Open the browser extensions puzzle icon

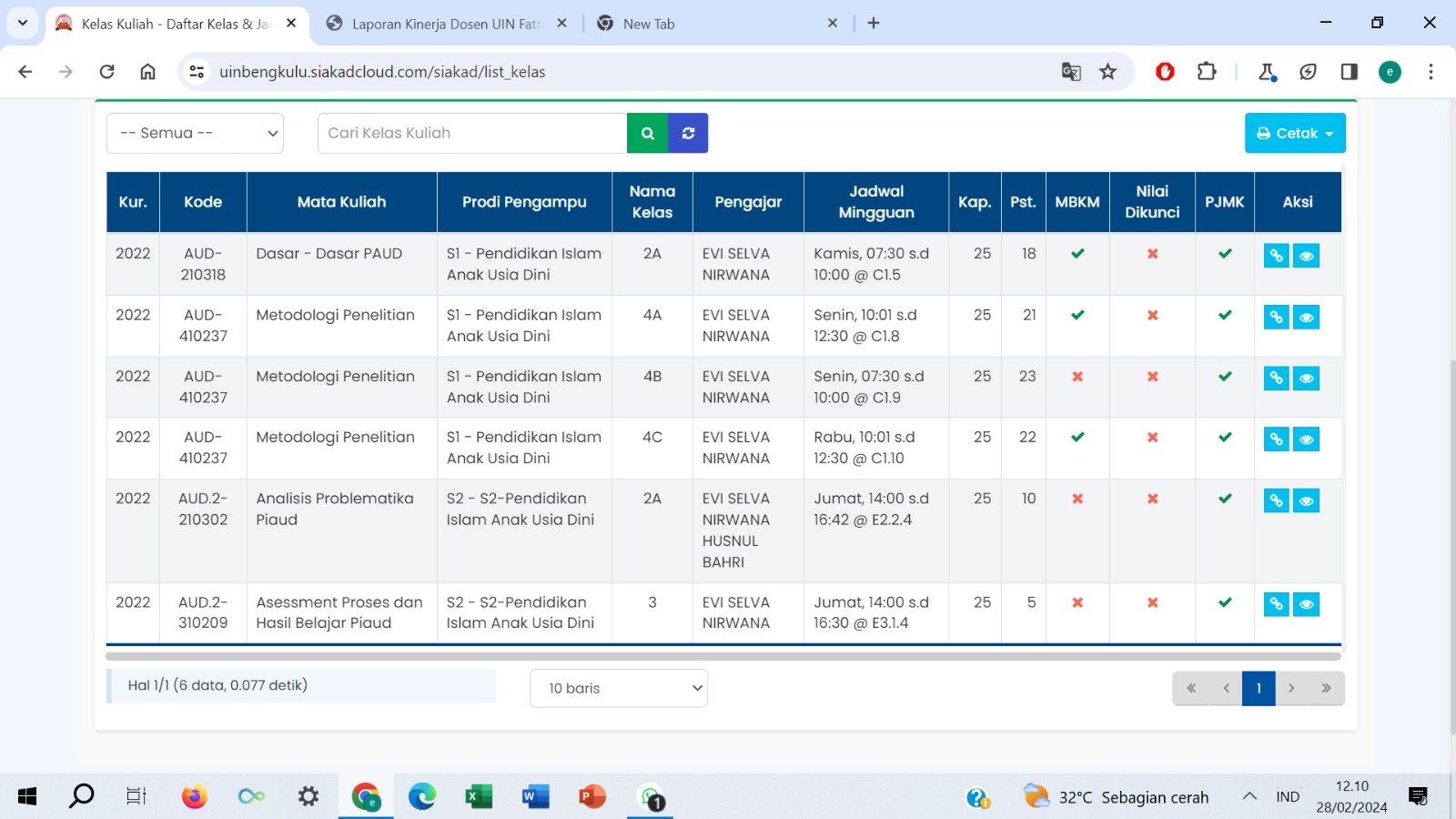[x=1207, y=72]
